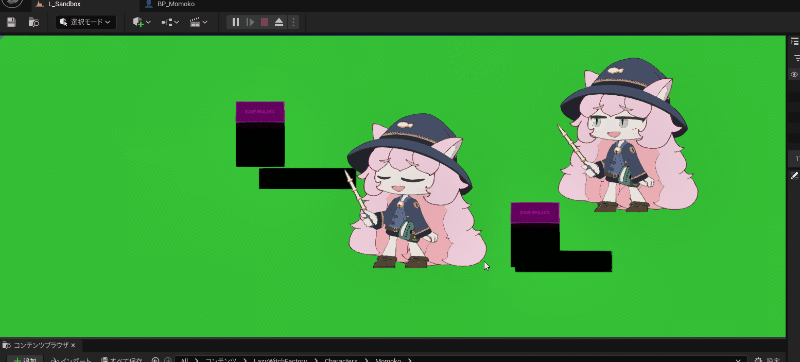Open the add-content cube dropdown with the green plus
The width and height of the screenshot is (800, 362).
coord(141,22)
